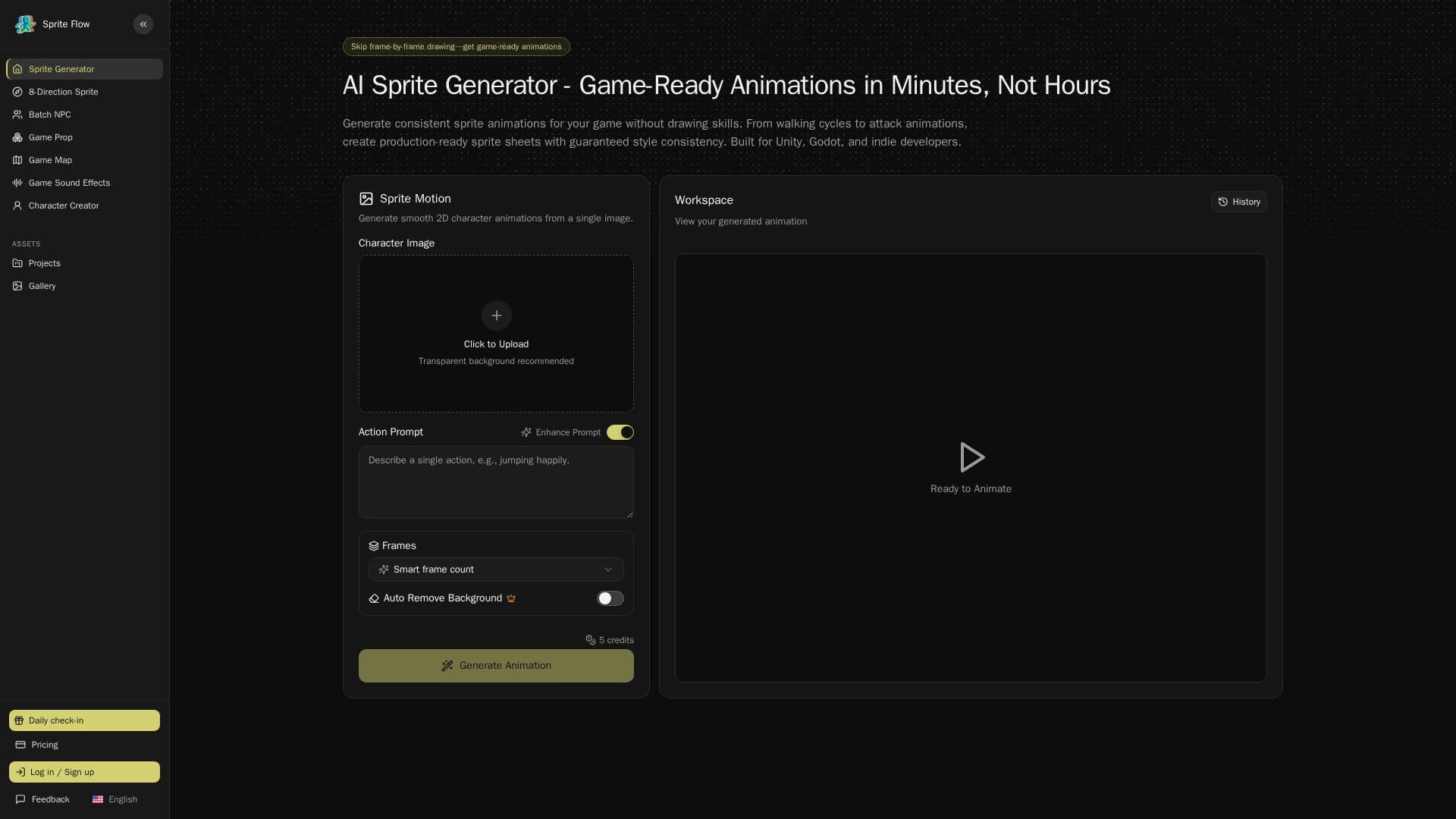
Task: Turn off the Enhance Prompt switch
Action: 620,432
